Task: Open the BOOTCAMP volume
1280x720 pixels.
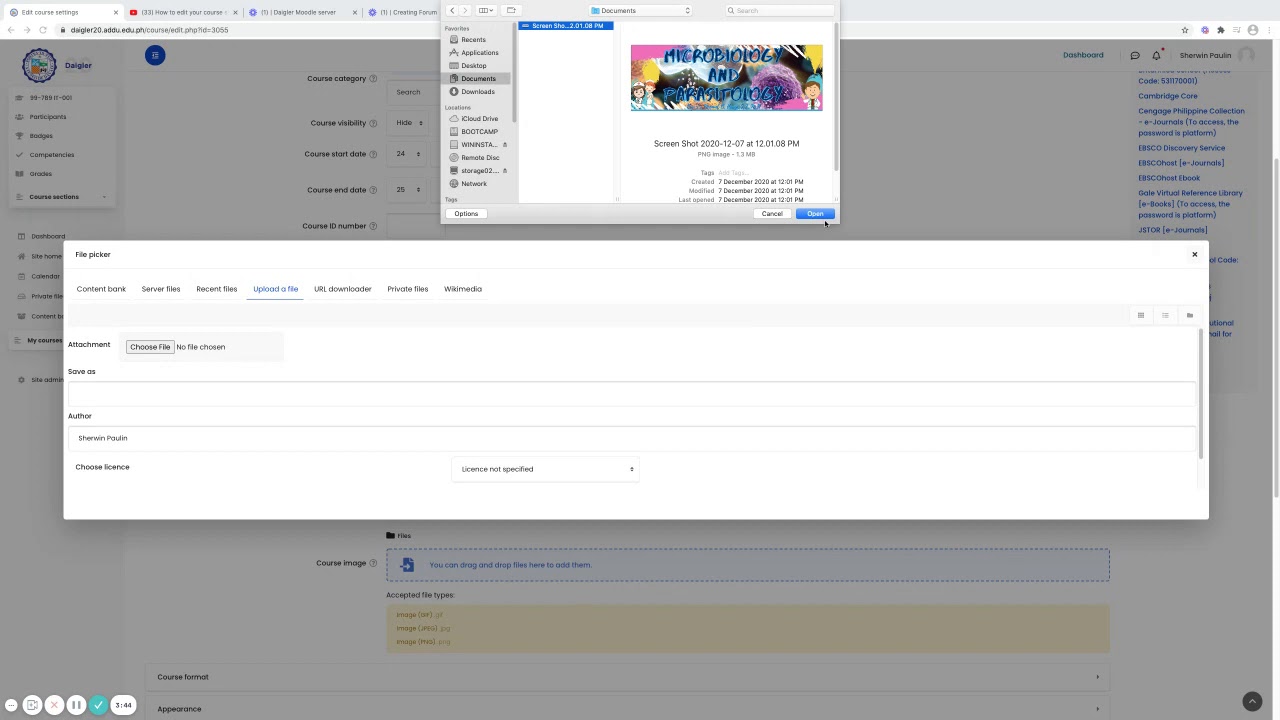Action: 479,131
